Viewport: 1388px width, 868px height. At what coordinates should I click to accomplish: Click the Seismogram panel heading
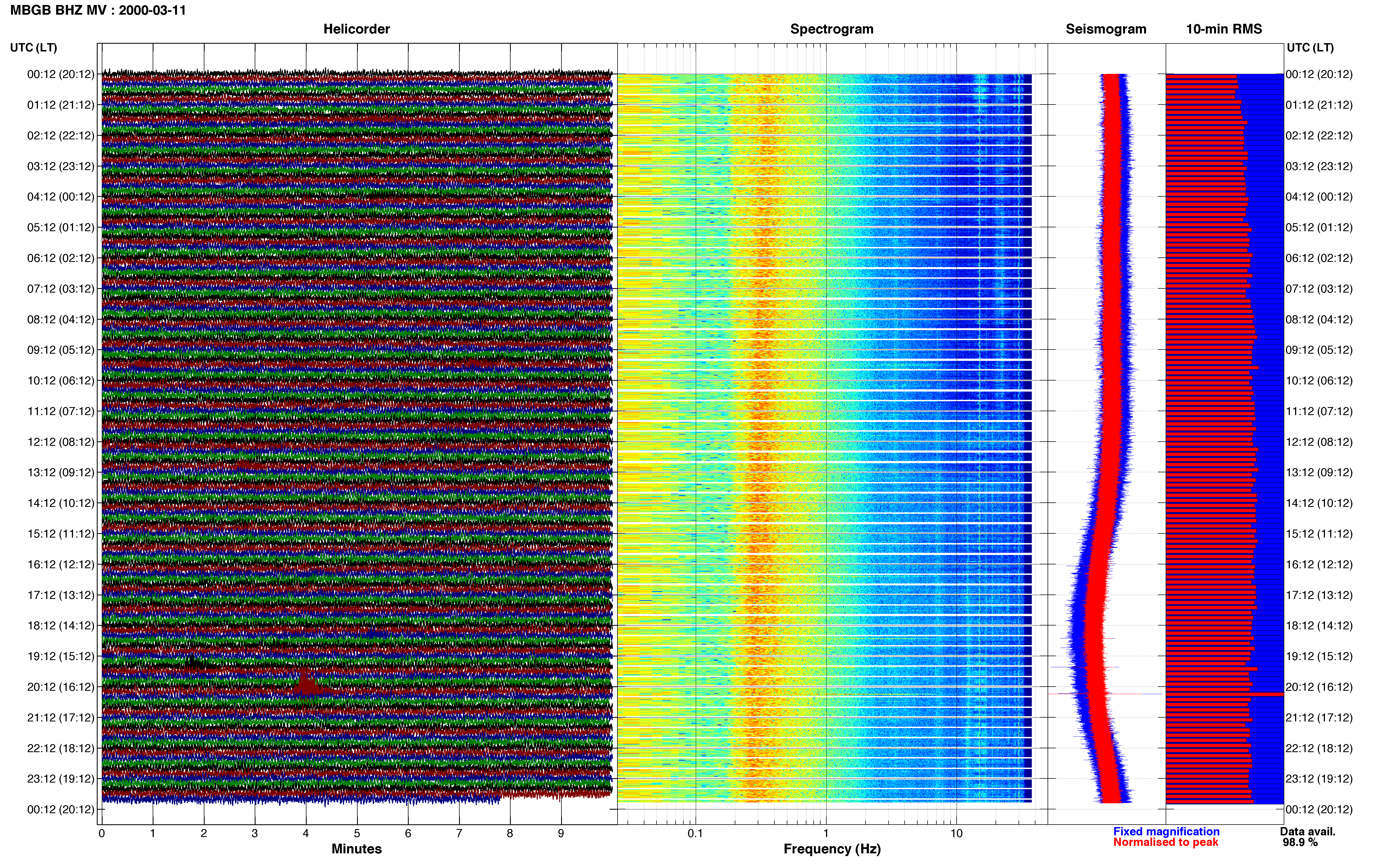pos(1106,29)
